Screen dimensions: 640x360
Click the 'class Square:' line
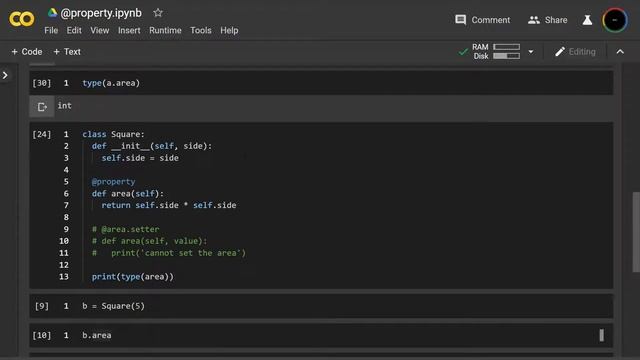(113, 134)
